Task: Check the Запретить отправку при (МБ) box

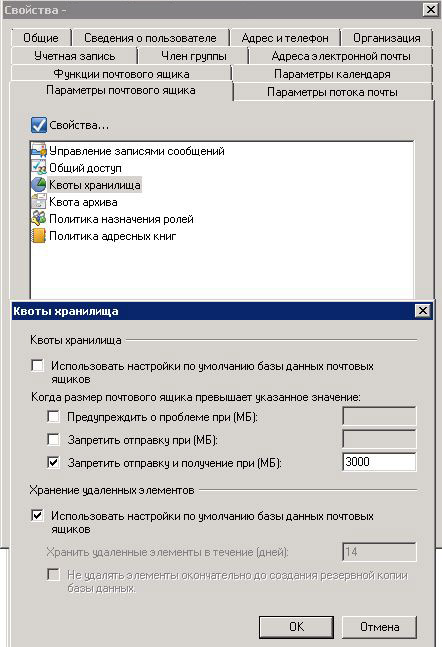Action: [x=54, y=439]
